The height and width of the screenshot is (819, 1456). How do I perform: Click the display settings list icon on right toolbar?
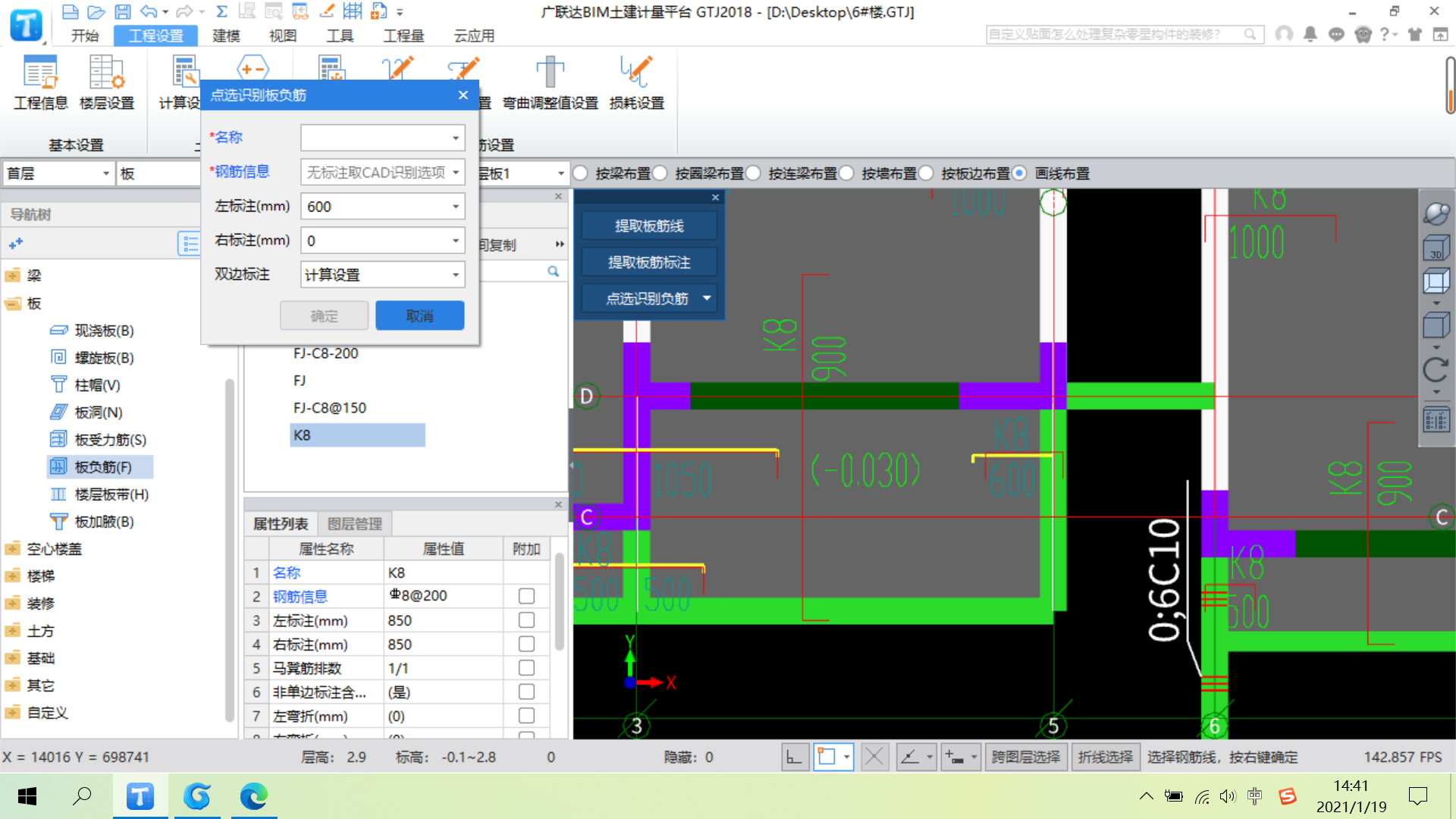point(1436,420)
